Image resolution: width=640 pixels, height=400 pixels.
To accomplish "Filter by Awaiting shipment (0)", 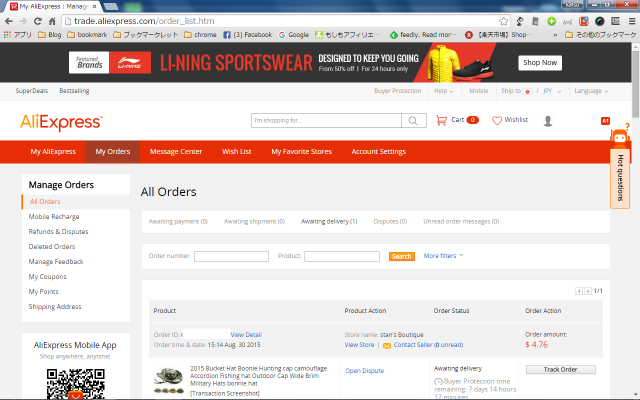I will tap(254, 222).
